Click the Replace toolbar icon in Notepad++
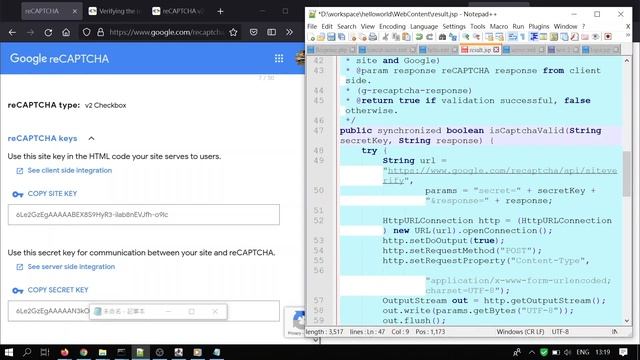The height and width of the screenshot is (360, 640). 453,37
